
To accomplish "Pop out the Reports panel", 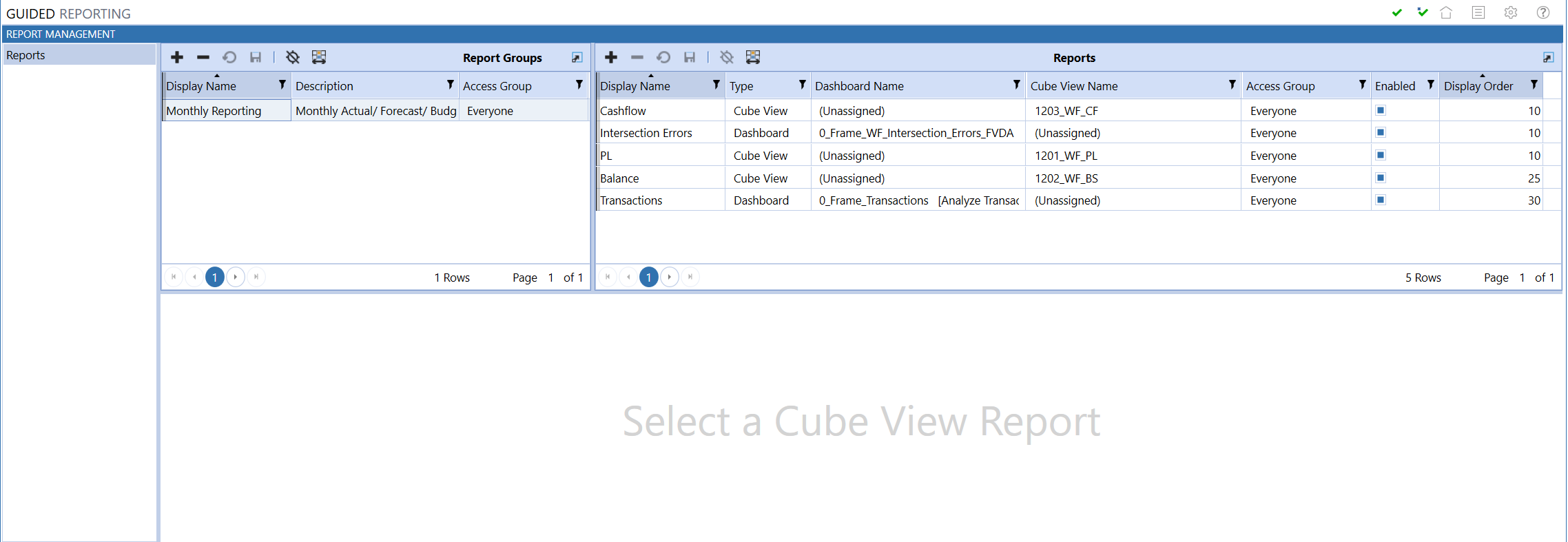I will click(x=1548, y=58).
